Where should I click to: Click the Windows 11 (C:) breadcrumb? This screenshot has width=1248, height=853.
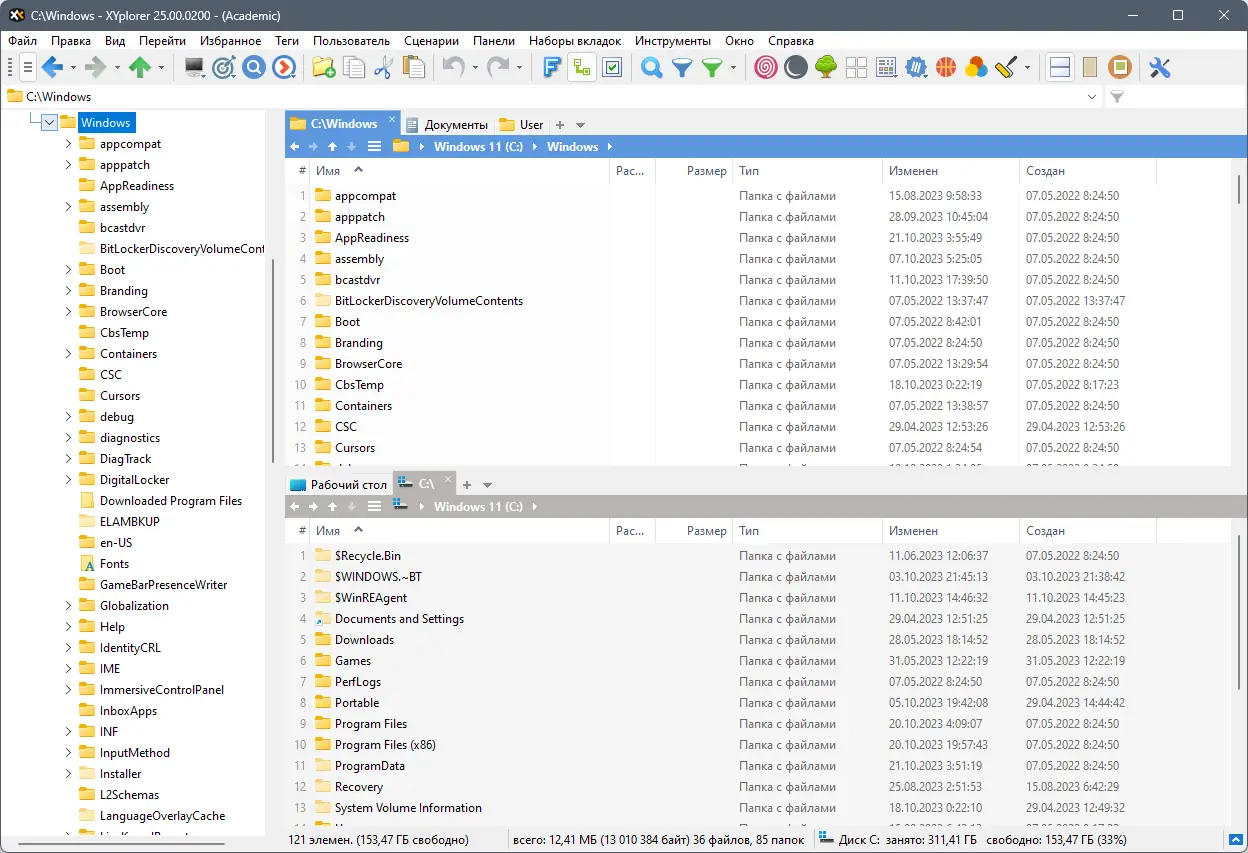(478, 146)
